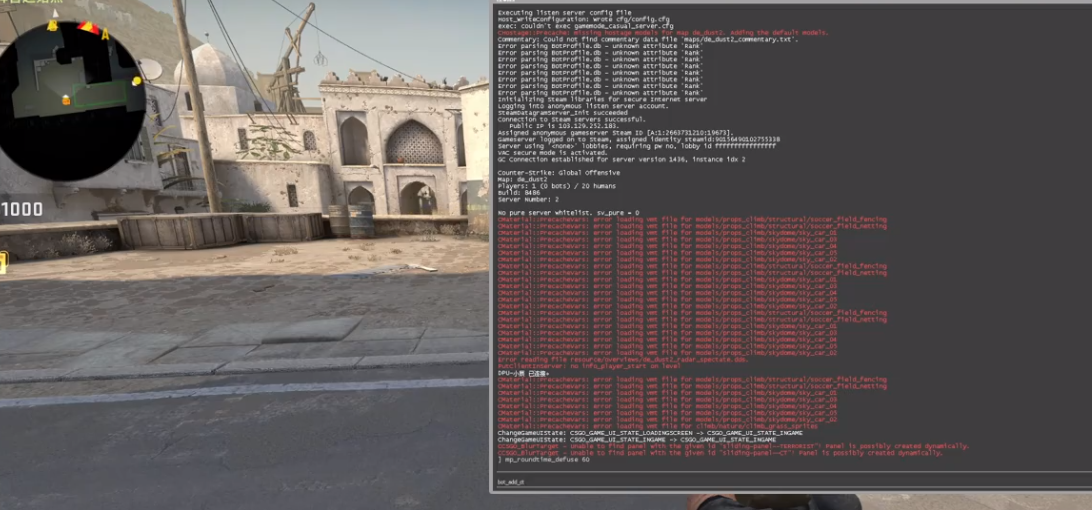Click the Gameserver logged on to Steam line
The height and width of the screenshot is (510, 1092).
(x=639, y=139)
